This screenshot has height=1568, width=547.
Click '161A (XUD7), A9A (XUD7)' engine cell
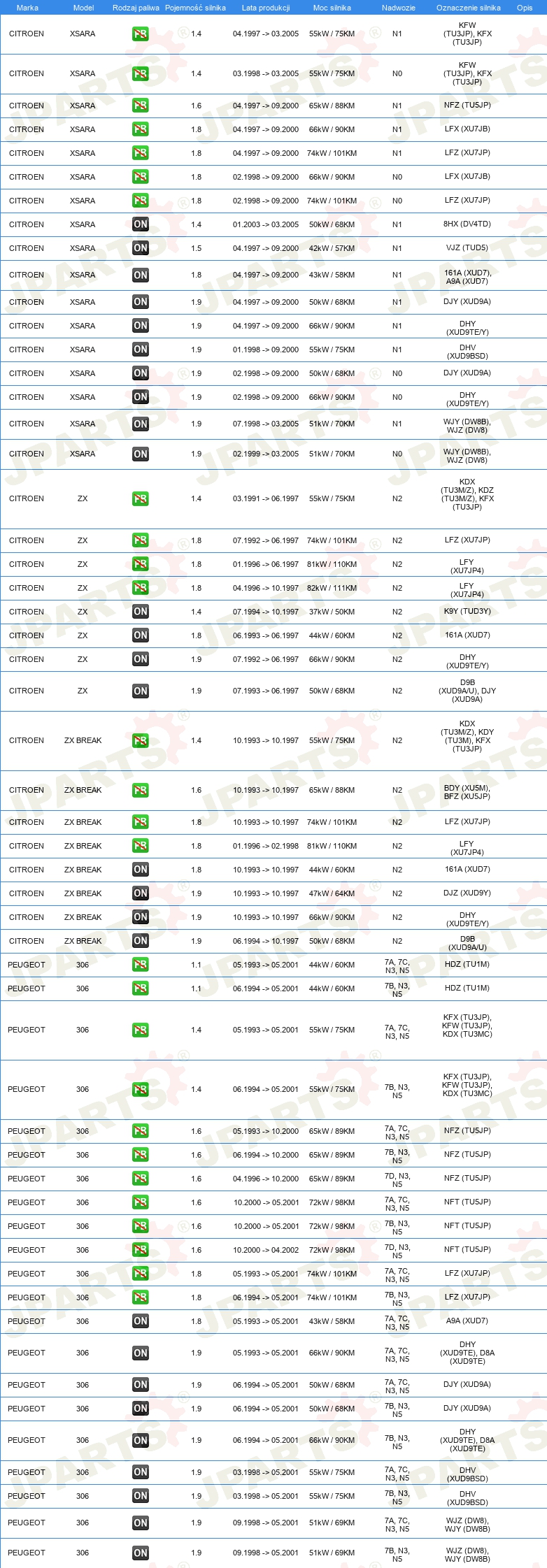click(x=467, y=277)
